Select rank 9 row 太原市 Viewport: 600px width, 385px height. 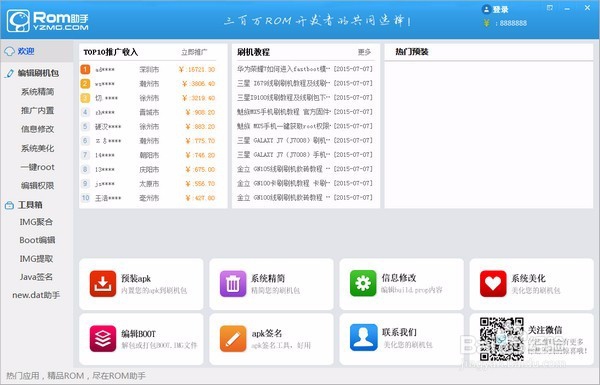148,184
